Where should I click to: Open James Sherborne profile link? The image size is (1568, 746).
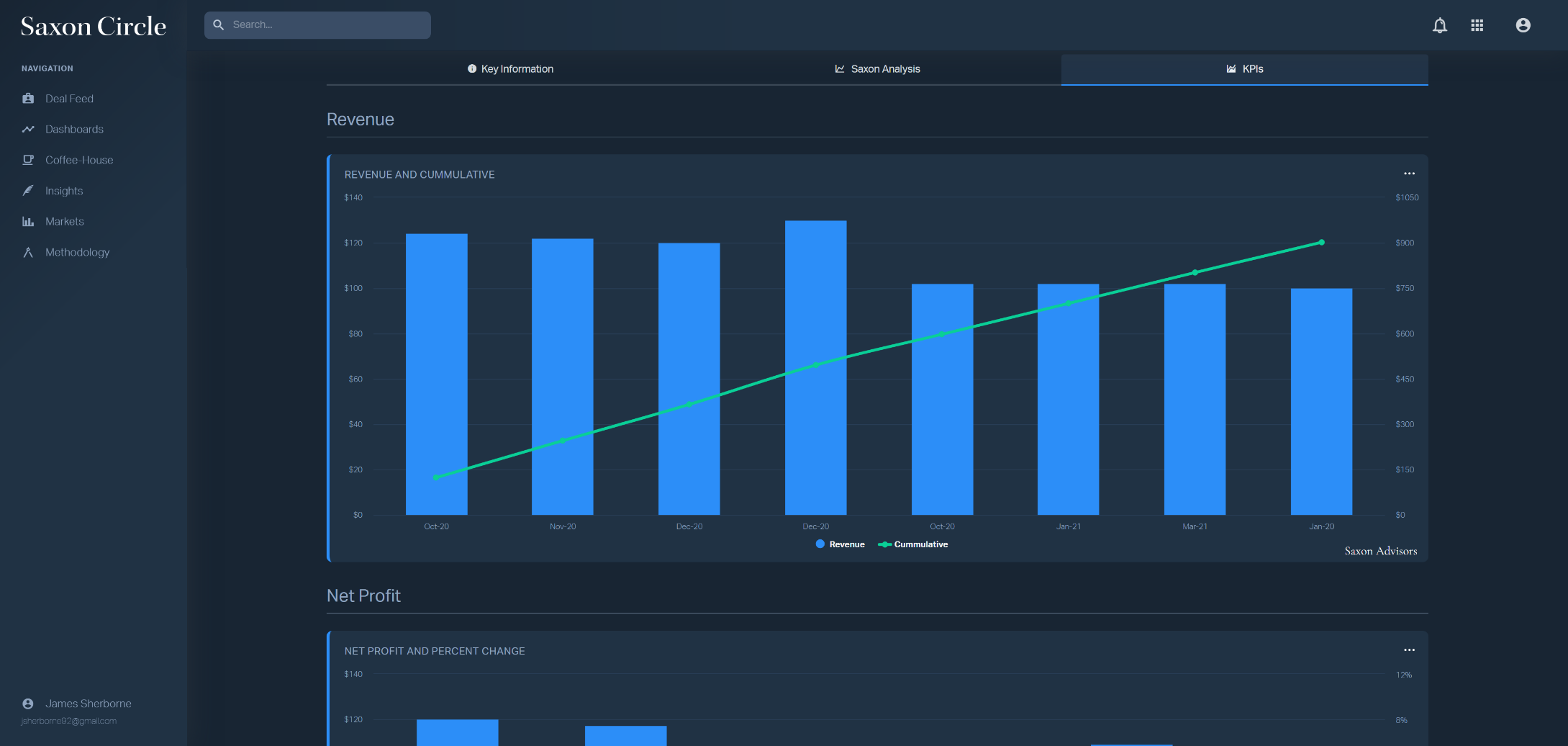point(88,704)
